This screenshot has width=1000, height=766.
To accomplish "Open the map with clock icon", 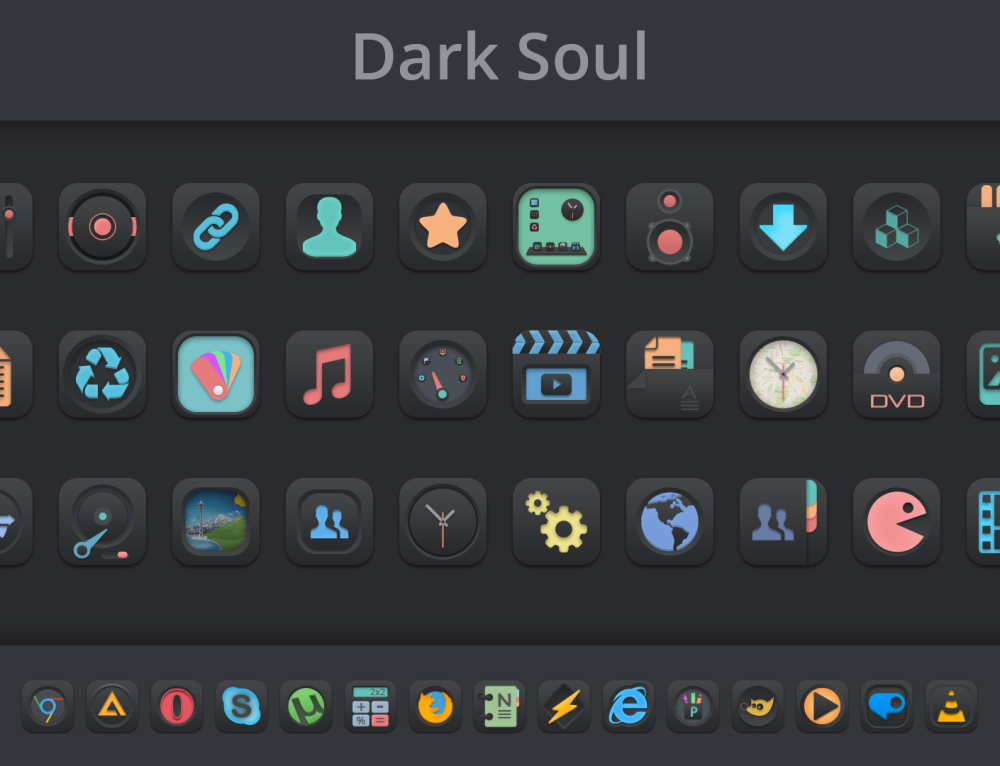I will pos(783,375).
